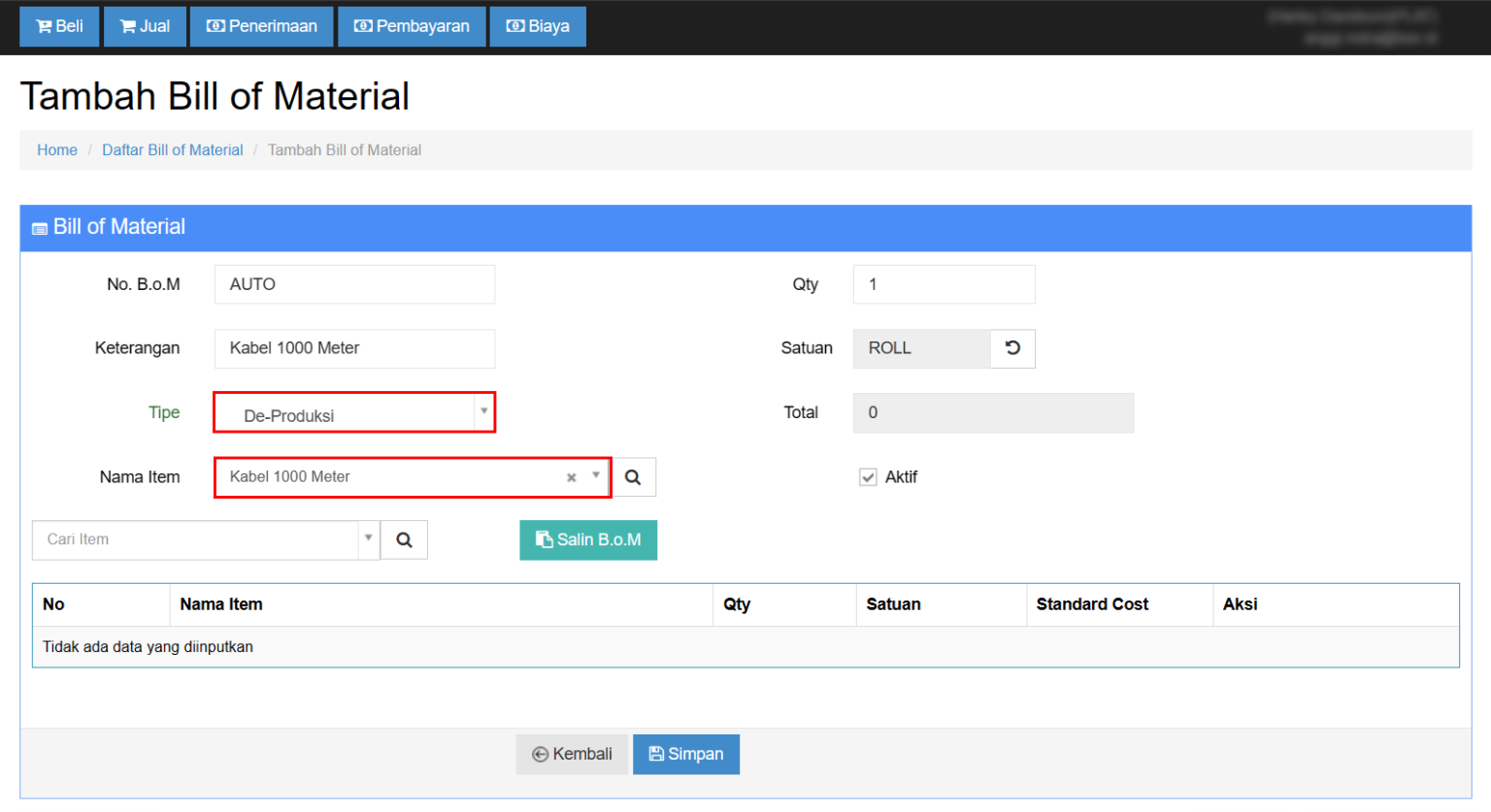Click the search magnifier beside Nama Item
The height and width of the screenshot is (812, 1491).
(633, 476)
